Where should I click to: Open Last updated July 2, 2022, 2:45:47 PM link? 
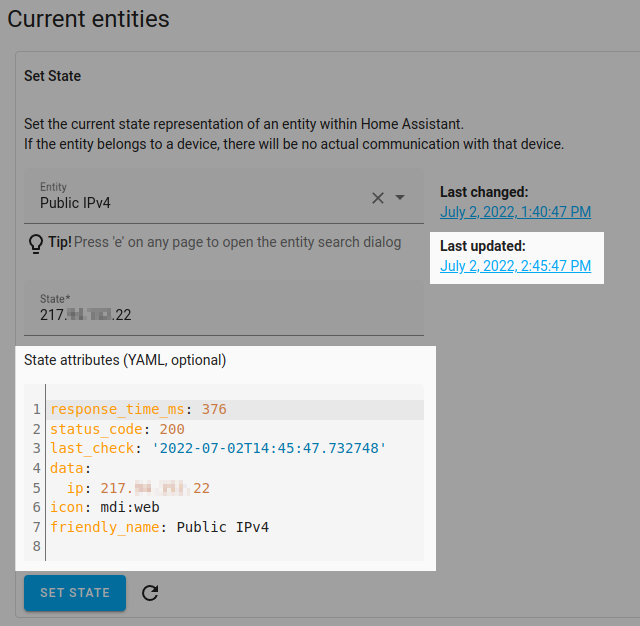pyautogui.click(x=516, y=266)
